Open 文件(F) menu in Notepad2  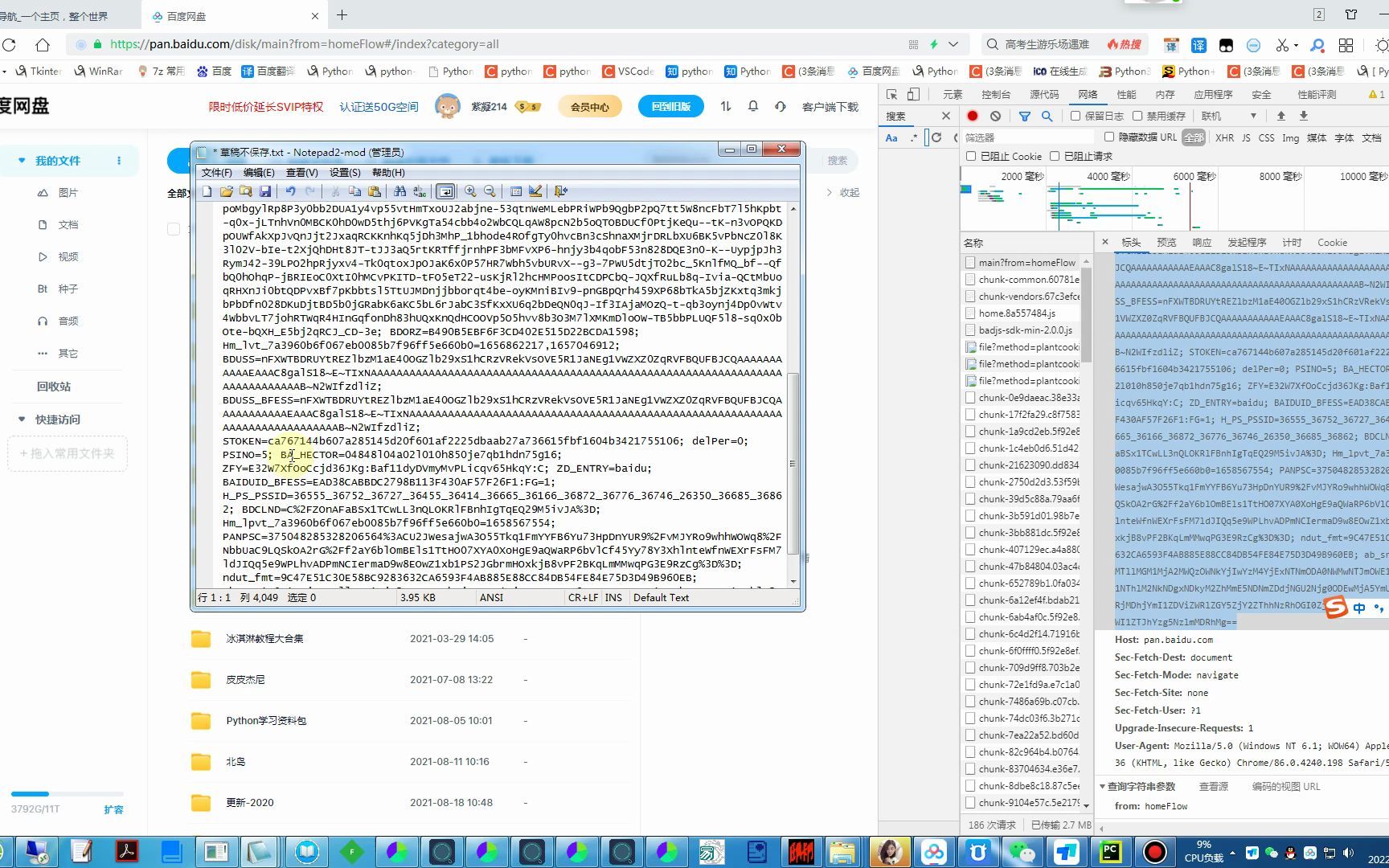tap(217, 173)
